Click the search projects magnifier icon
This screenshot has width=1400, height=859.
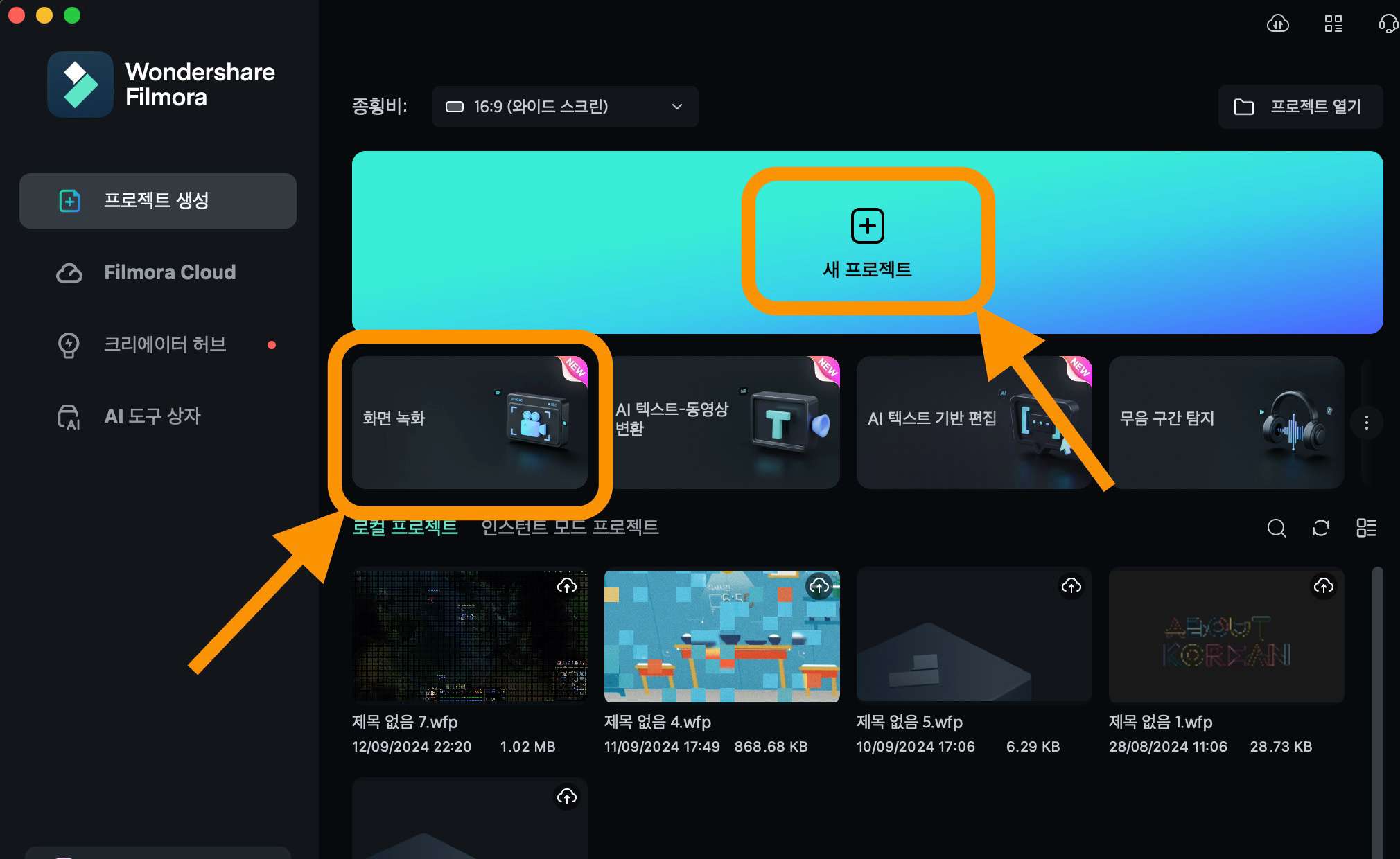[x=1277, y=528]
